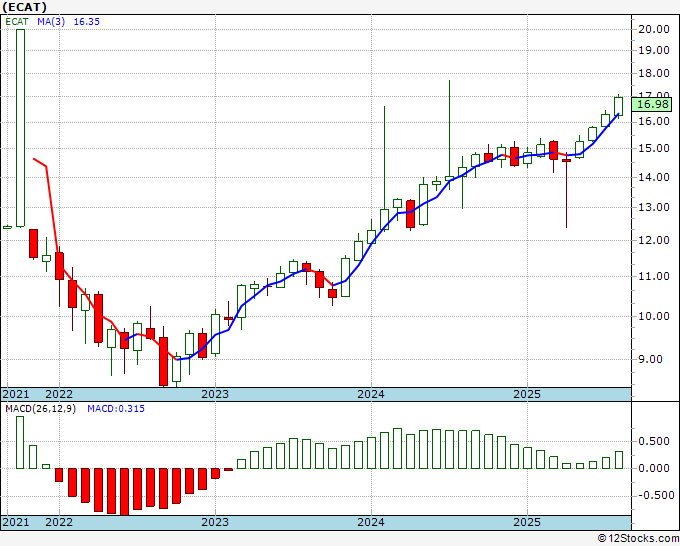Click 2022 on the price chart timeline
Image resolution: width=680 pixels, height=546 pixels.
click(x=59, y=394)
